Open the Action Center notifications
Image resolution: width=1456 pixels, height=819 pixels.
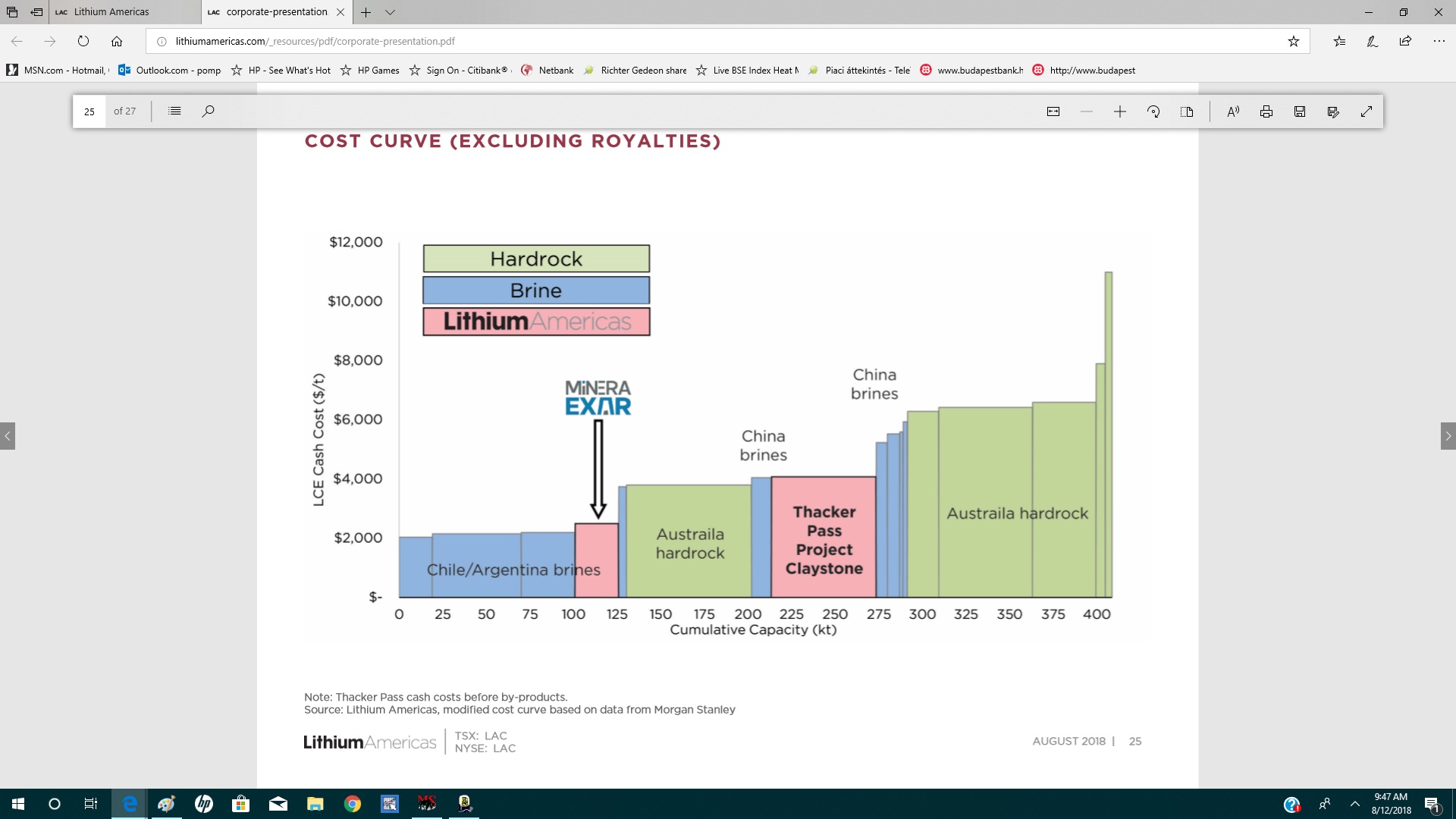tap(1432, 805)
